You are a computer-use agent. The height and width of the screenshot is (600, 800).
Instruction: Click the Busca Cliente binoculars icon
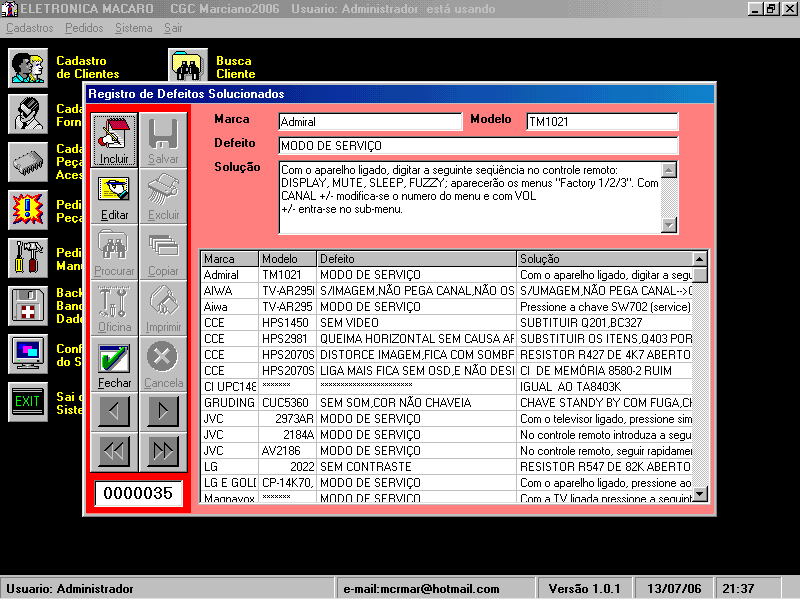pyautogui.click(x=188, y=66)
